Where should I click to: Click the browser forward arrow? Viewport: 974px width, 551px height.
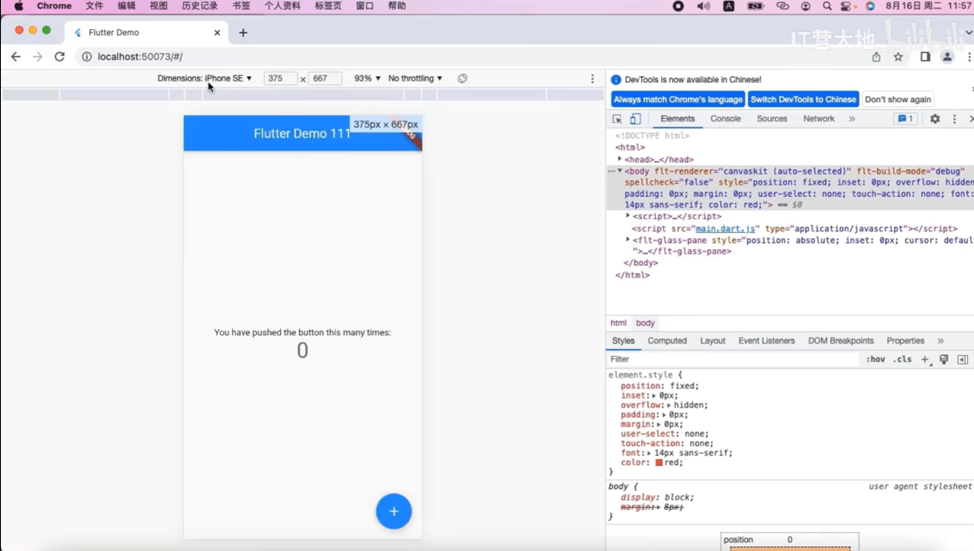38,57
